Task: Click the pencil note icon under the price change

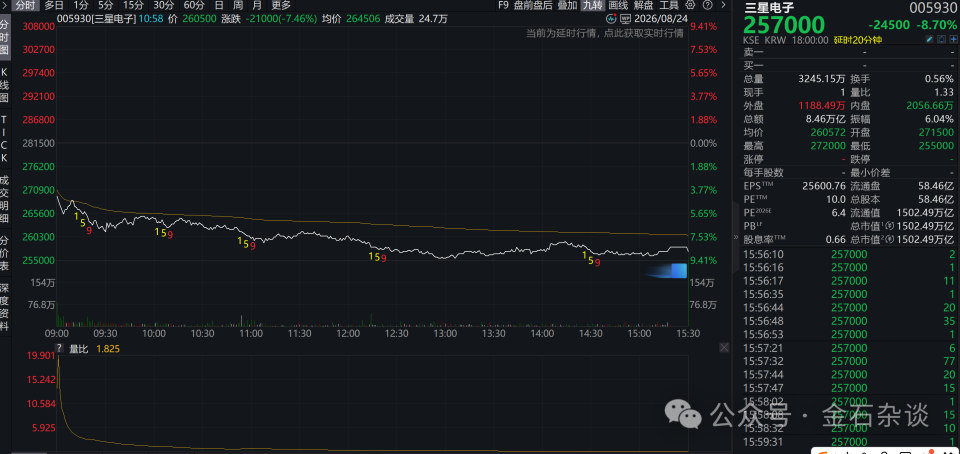Action: (929, 40)
